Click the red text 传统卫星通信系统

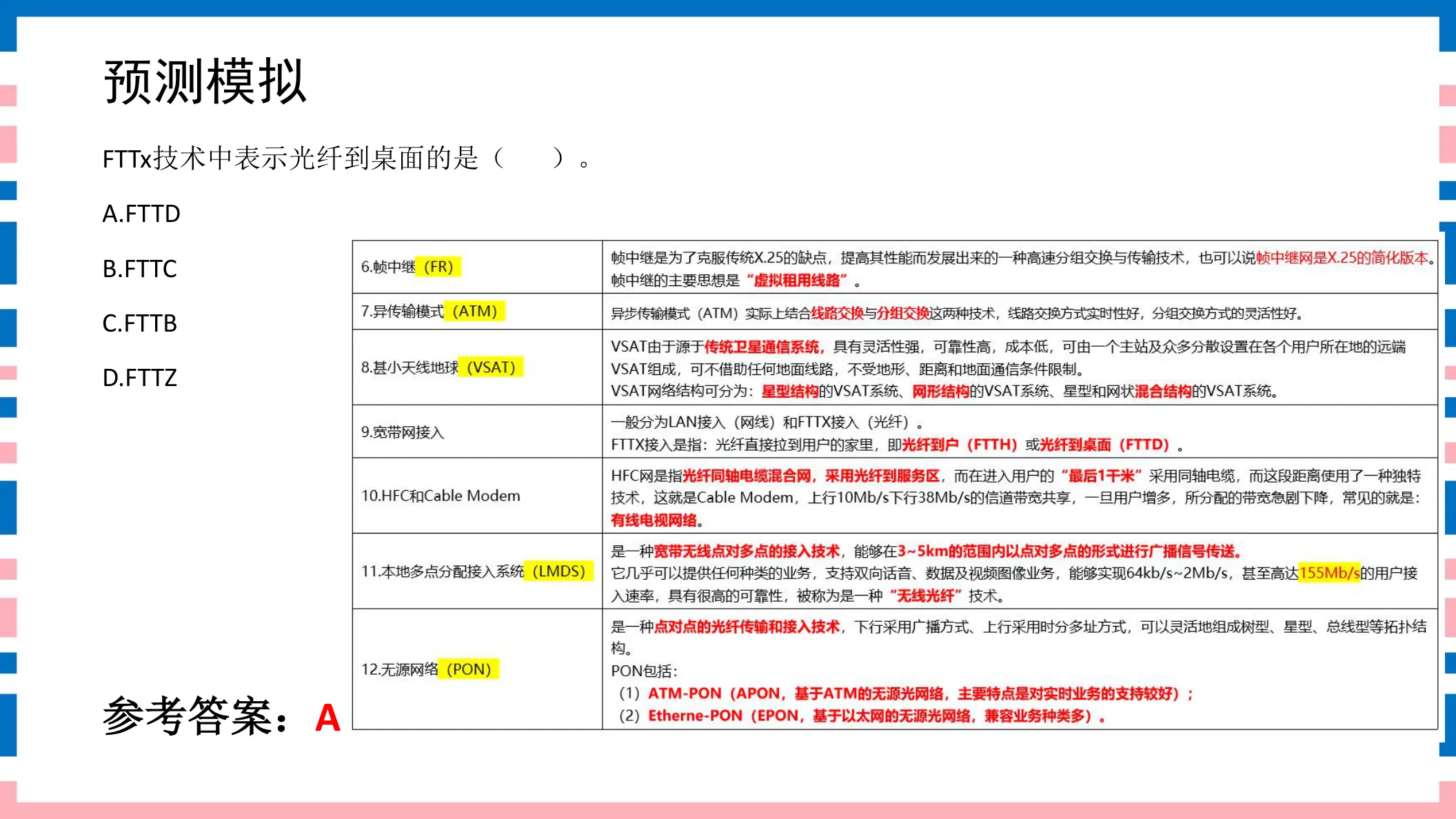pyautogui.click(x=762, y=347)
